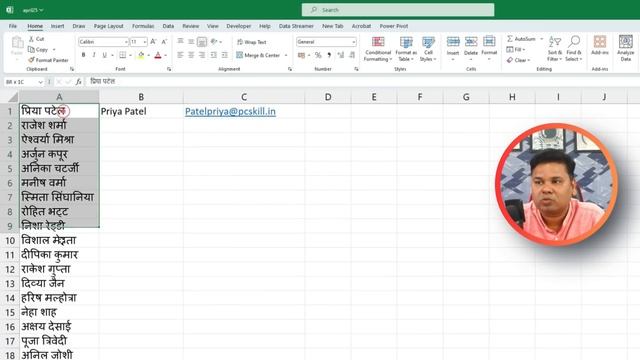Click the Borders icon
The height and width of the screenshot is (360, 640).
[x=122, y=55]
